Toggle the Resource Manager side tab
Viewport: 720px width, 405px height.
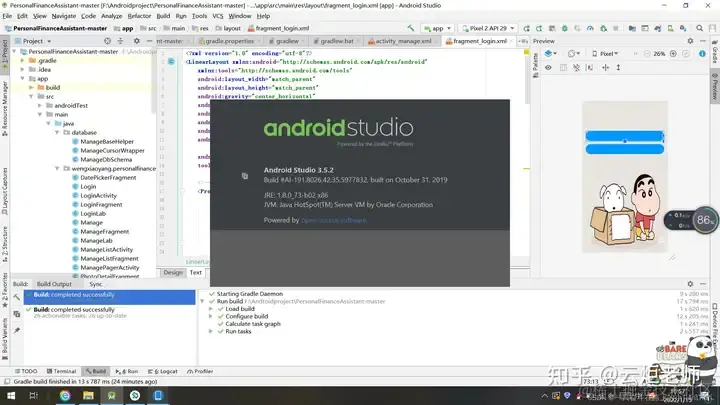tap(5, 109)
